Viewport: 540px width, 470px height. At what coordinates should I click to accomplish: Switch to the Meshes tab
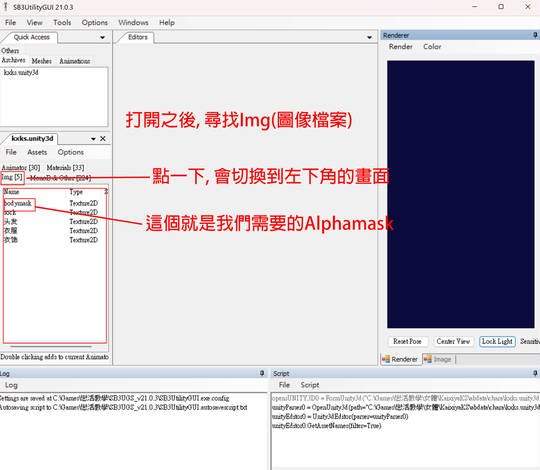coord(42,61)
